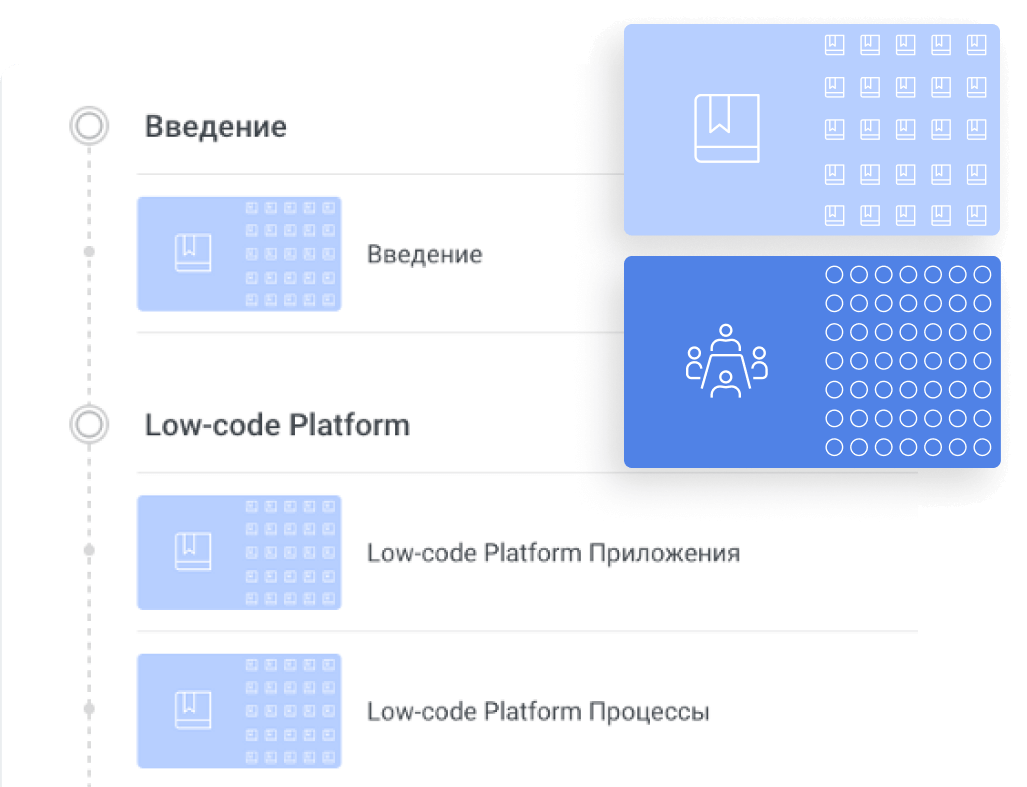Click the book icon in Процессы lesson thumbnail
Viewport: 1027px width, 787px height.
193,710
